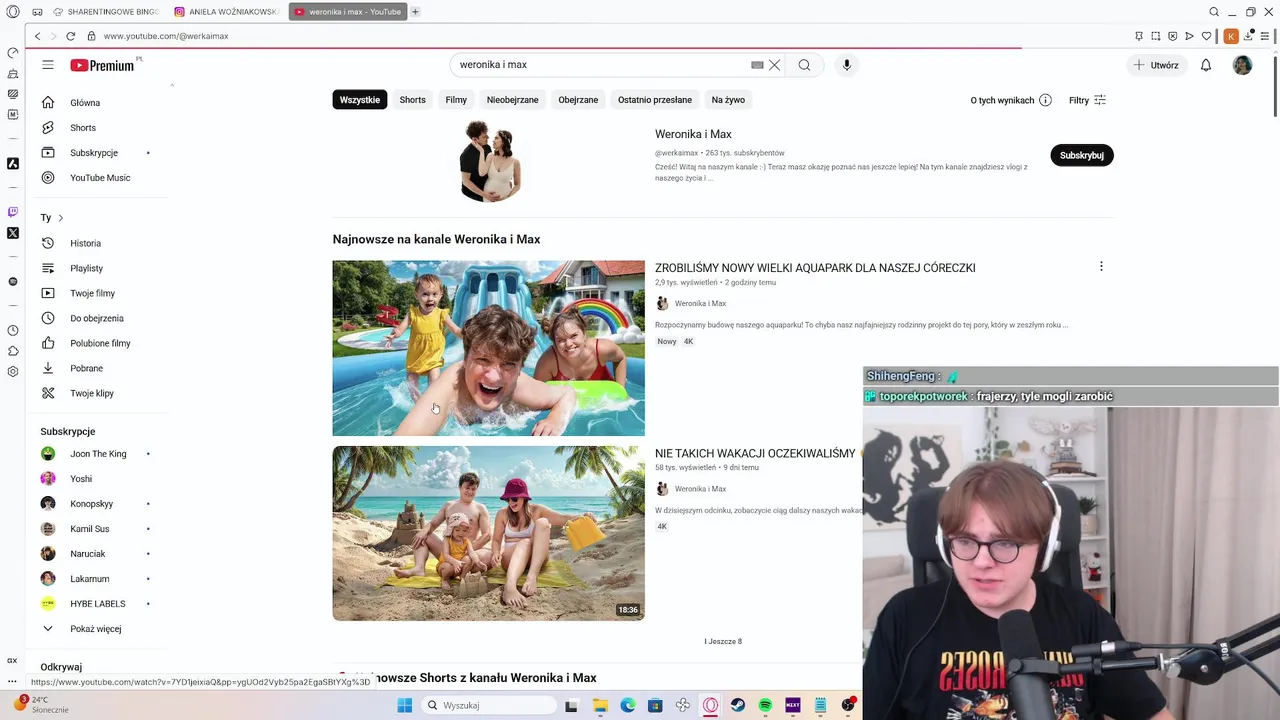The image size is (1280, 720).
Task: Expand Pokaż więcej in subscriptions list
Action: [95, 629]
